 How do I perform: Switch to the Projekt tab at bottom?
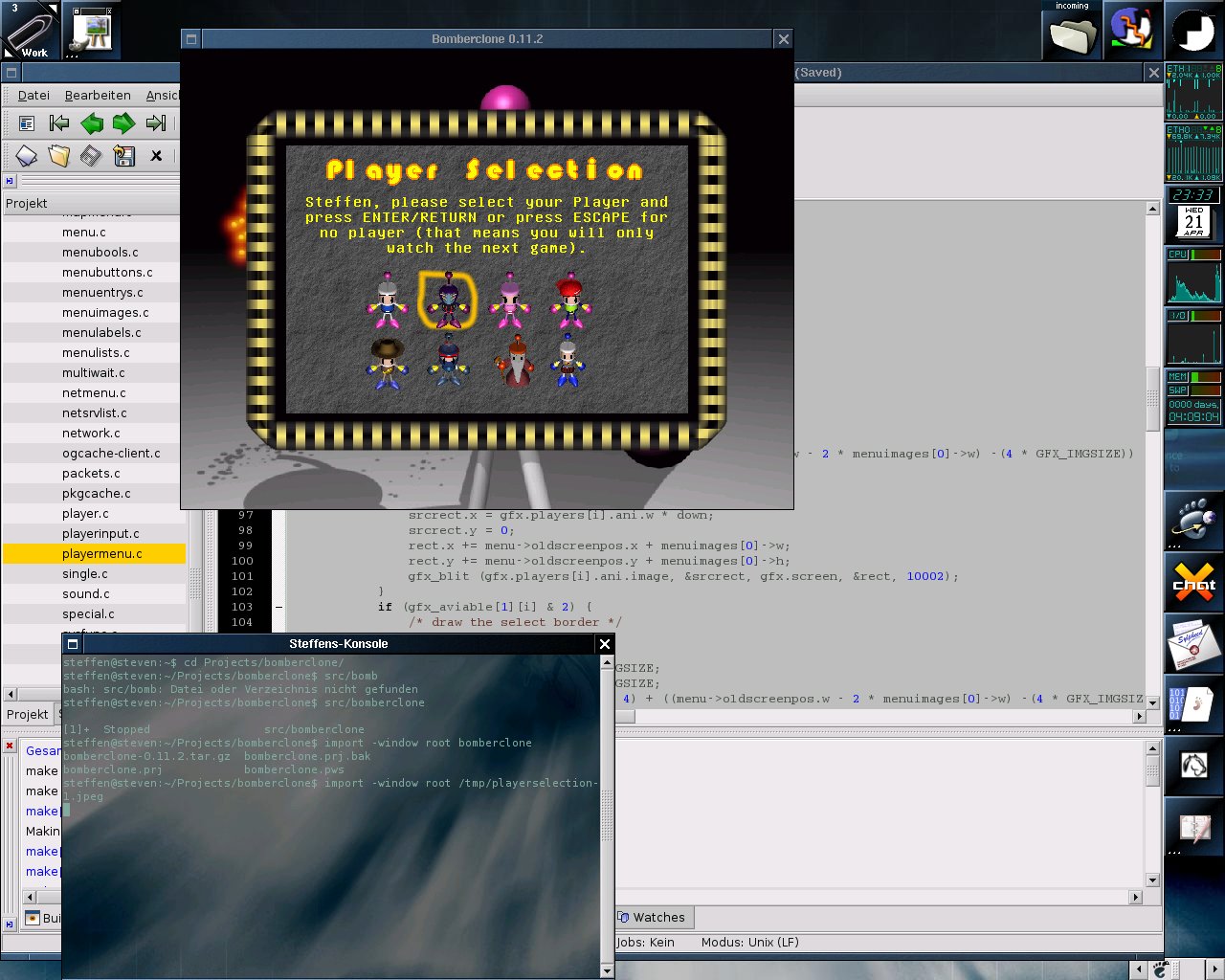pos(27,714)
